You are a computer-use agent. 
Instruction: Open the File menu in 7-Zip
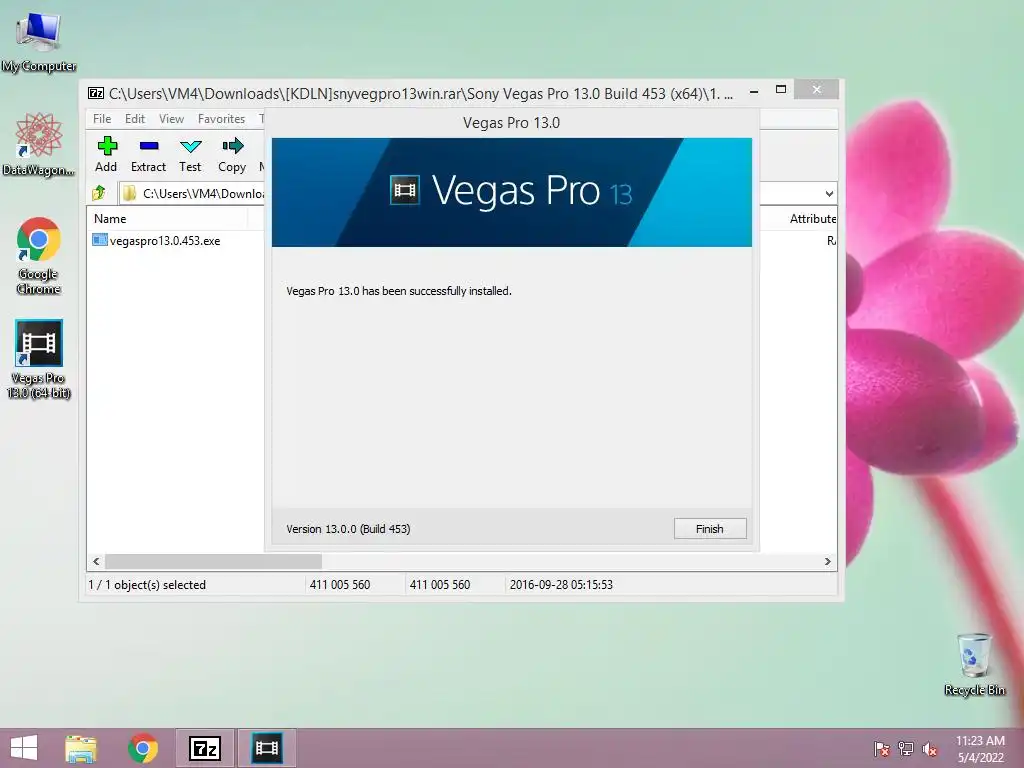pos(102,119)
